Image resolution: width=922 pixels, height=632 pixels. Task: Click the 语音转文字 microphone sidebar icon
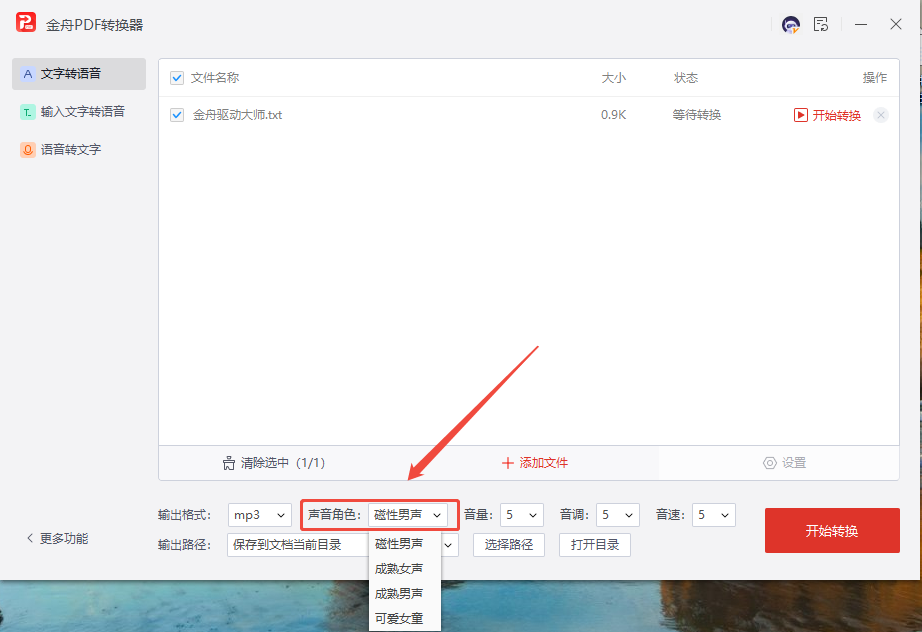[x=28, y=150]
